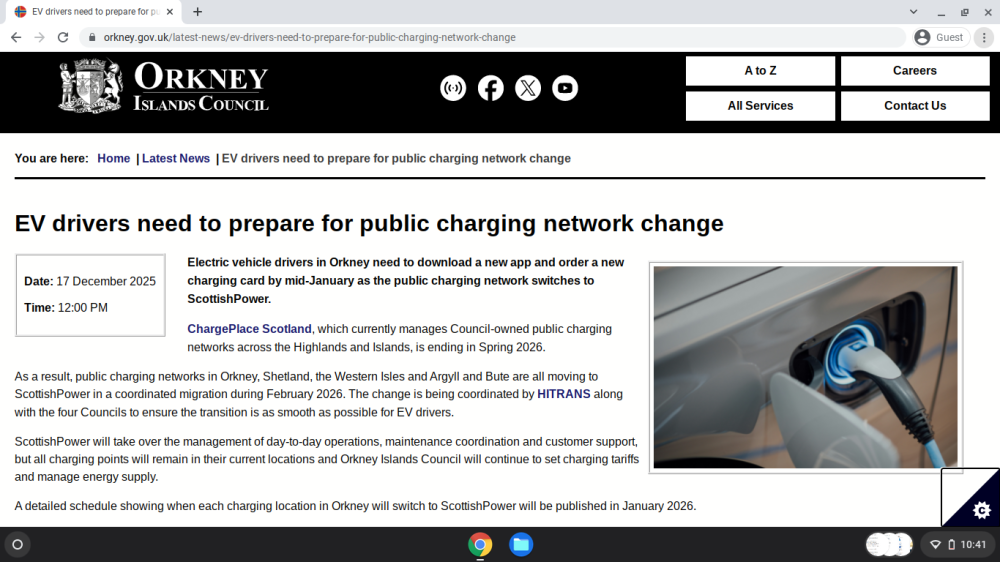This screenshot has width=1000, height=562.
Task: Open the Careers button
Action: 915,71
